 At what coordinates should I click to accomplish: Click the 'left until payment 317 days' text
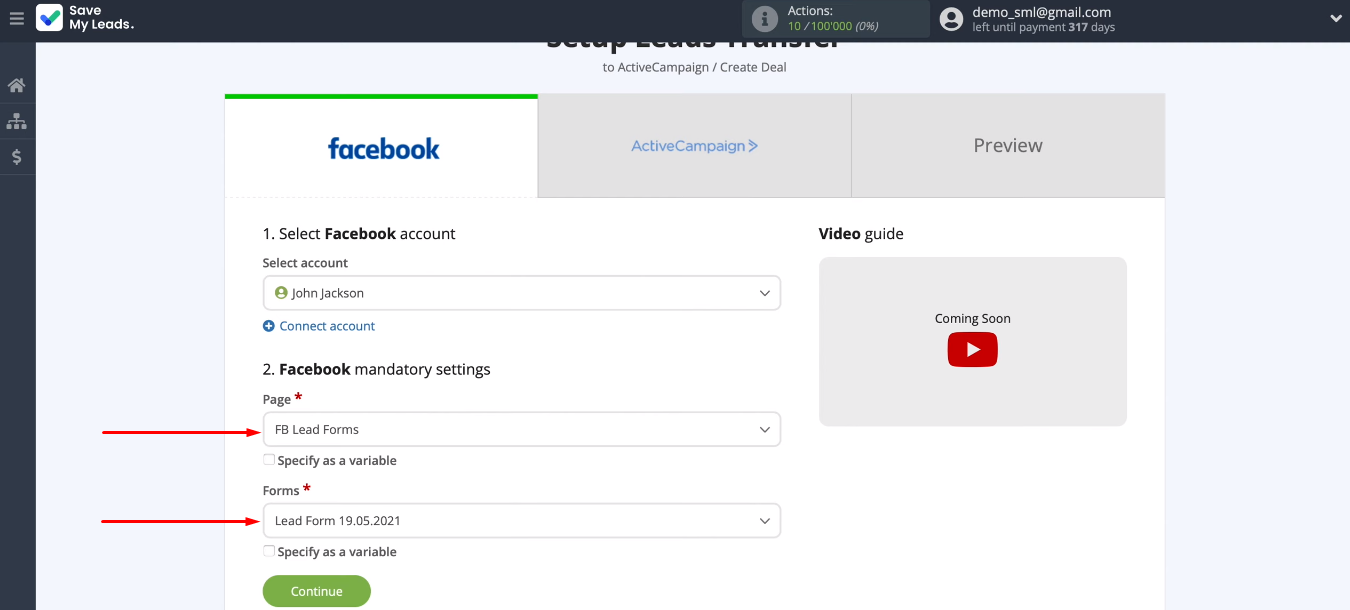coord(1043,27)
